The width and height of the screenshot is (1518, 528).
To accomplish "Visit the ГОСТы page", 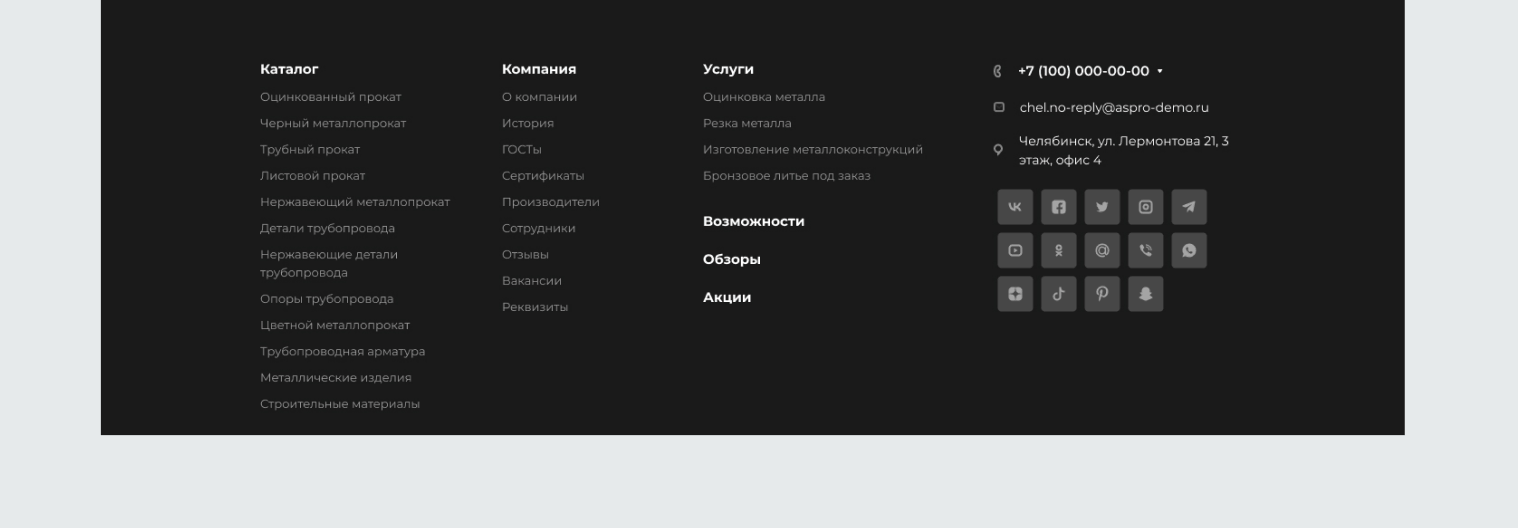I will [x=522, y=150].
